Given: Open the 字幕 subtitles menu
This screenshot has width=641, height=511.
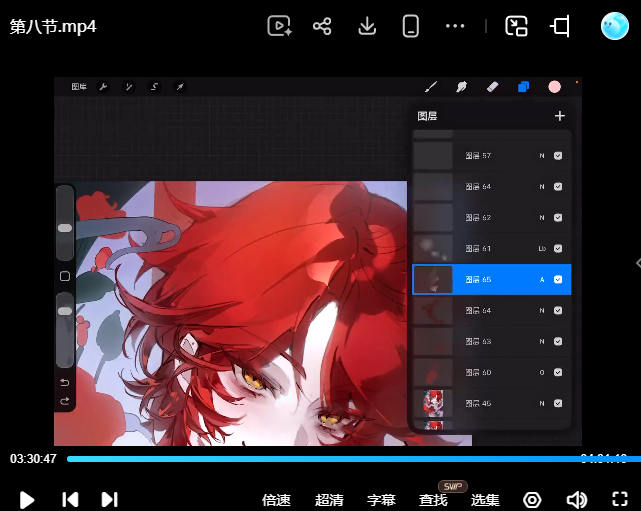Looking at the screenshot, I should pyautogui.click(x=381, y=500).
